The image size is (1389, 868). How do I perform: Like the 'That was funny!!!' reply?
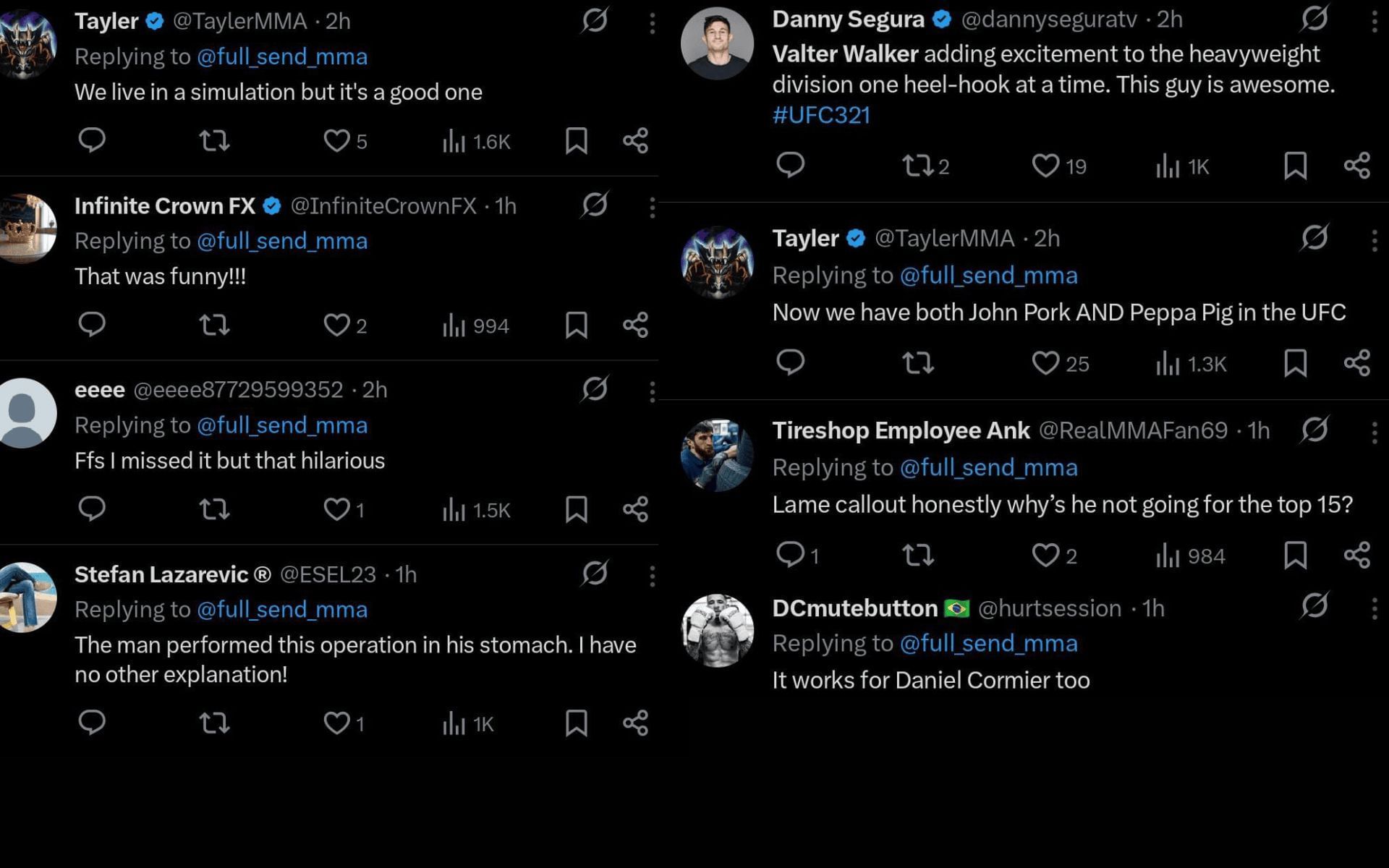coord(336,325)
